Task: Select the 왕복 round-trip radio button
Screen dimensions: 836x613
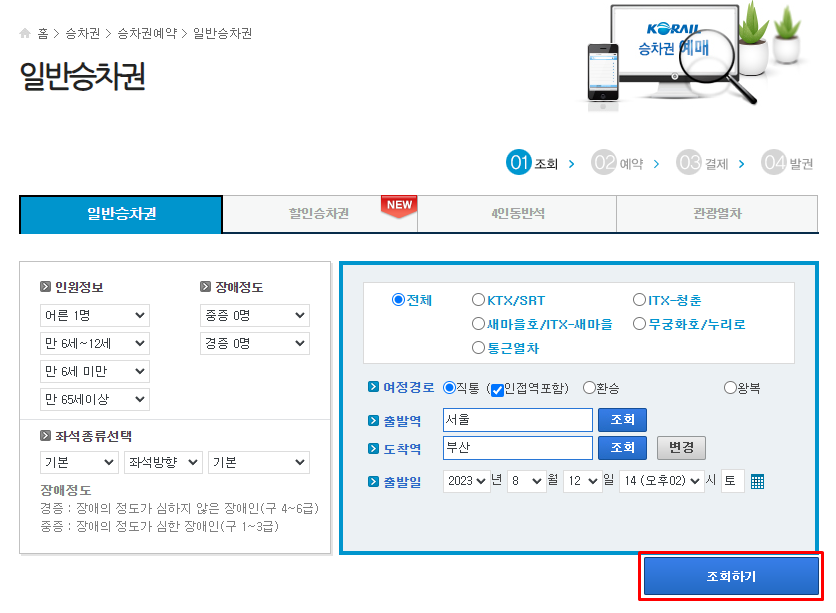Action: pyautogui.click(x=730, y=388)
